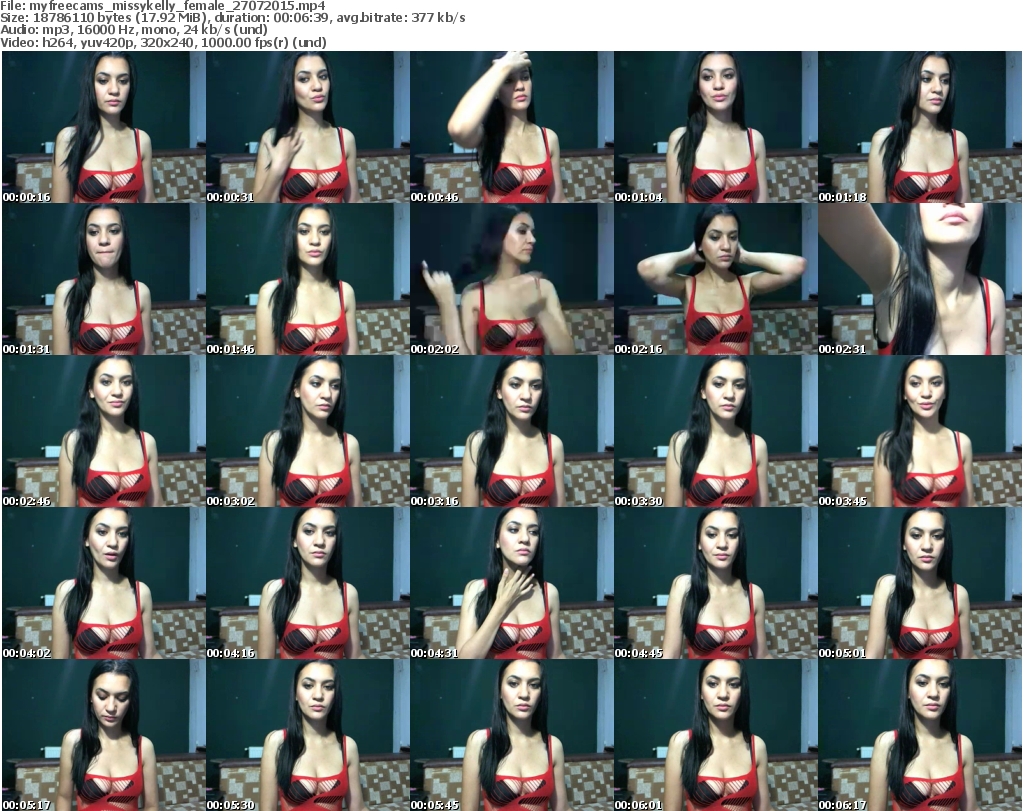Image resolution: width=1024 pixels, height=811 pixels.
Task: Open the thumbnail stamped 00:00:46
Action: point(512,127)
